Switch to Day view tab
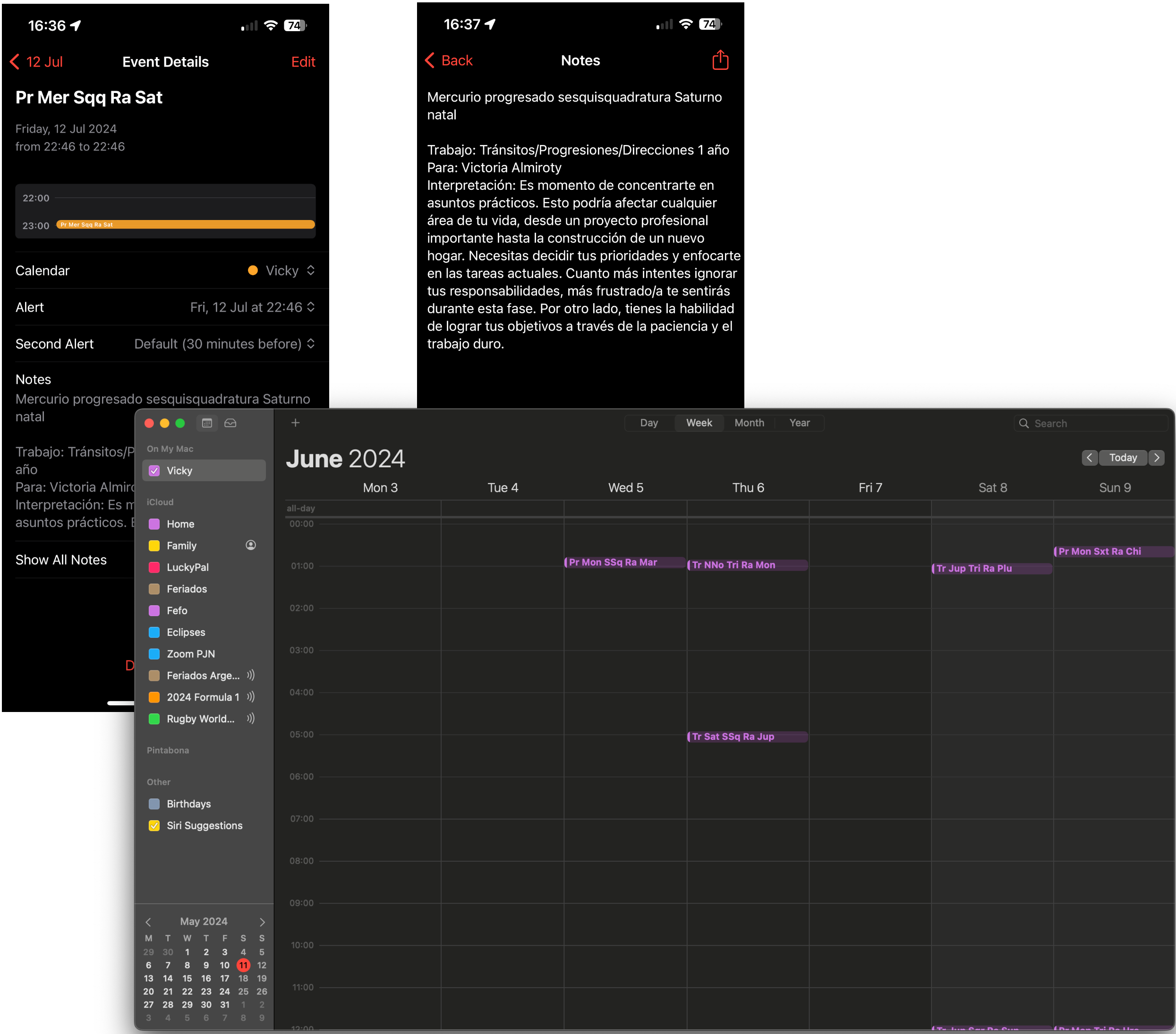Image resolution: width=1176 pixels, height=1034 pixels. 648,423
